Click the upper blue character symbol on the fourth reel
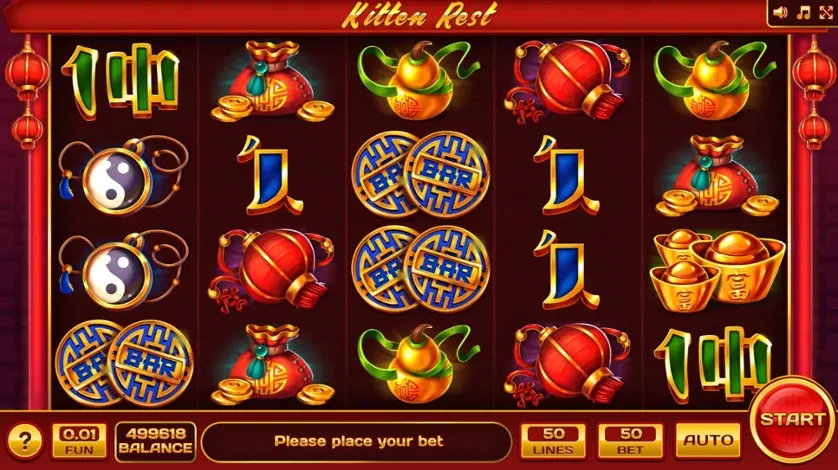This screenshot has width=838, height=470. [567, 175]
